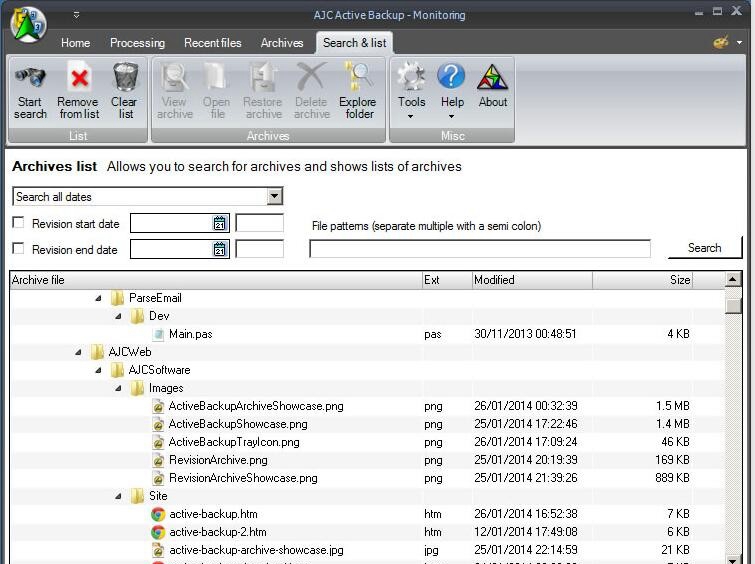The height and width of the screenshot is (564, 755).
Task: Click the application logo orb button
Action: 28,24
